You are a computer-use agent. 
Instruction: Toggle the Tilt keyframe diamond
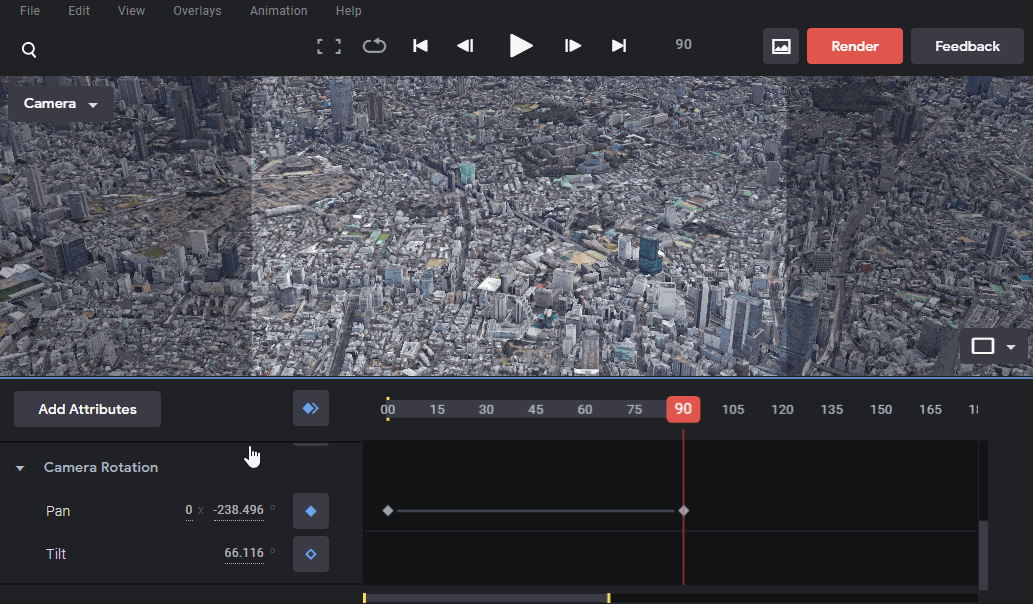311,554
